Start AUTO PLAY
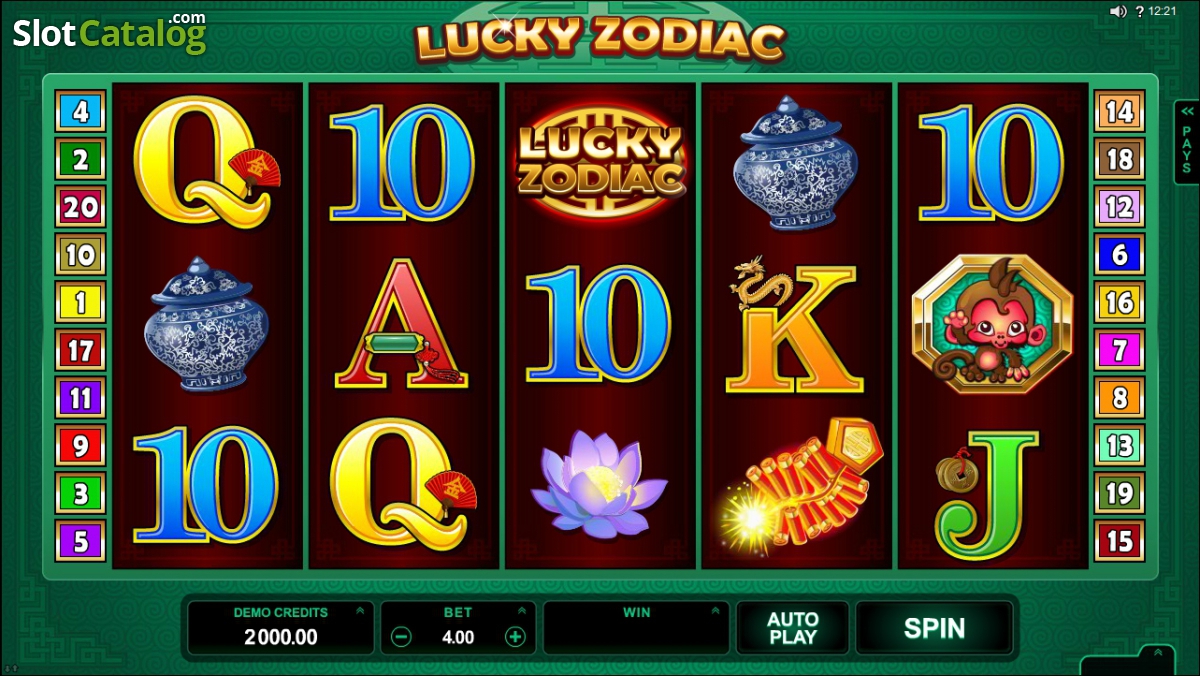This screenshot has width=1200, height=676. (x=792, y=628)
